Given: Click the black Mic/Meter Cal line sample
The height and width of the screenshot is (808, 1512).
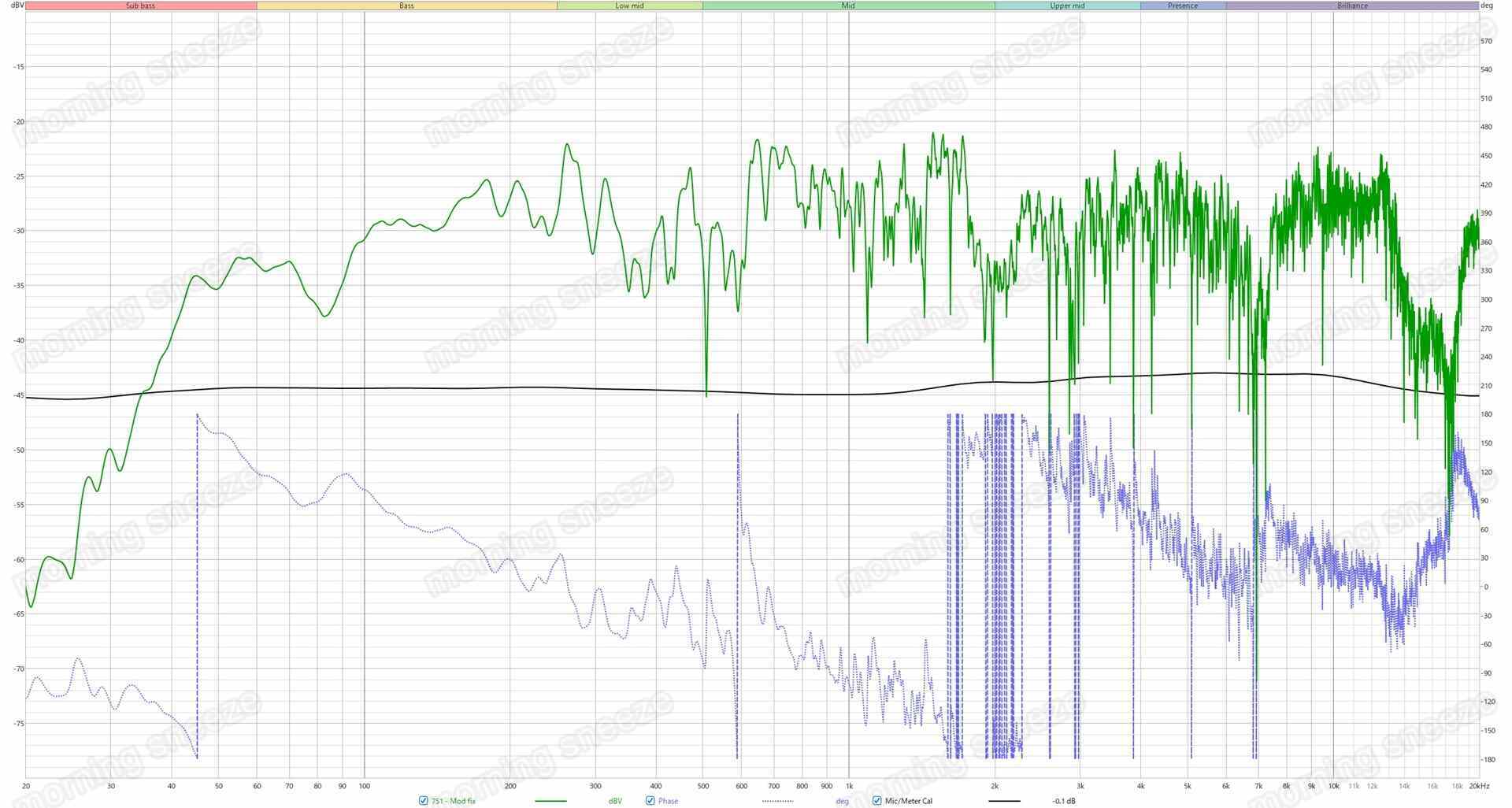Looking at the screenshot, I should [x=1004, y=802].
